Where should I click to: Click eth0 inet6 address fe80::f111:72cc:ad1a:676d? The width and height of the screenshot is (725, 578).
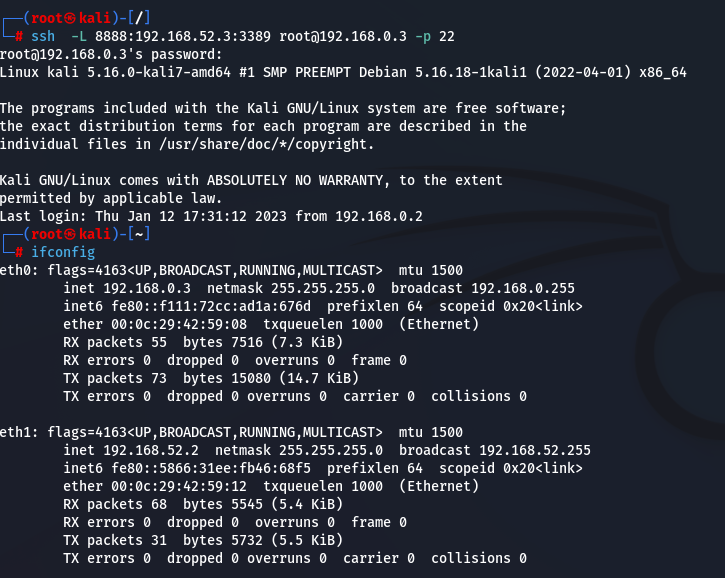[211, 306]
